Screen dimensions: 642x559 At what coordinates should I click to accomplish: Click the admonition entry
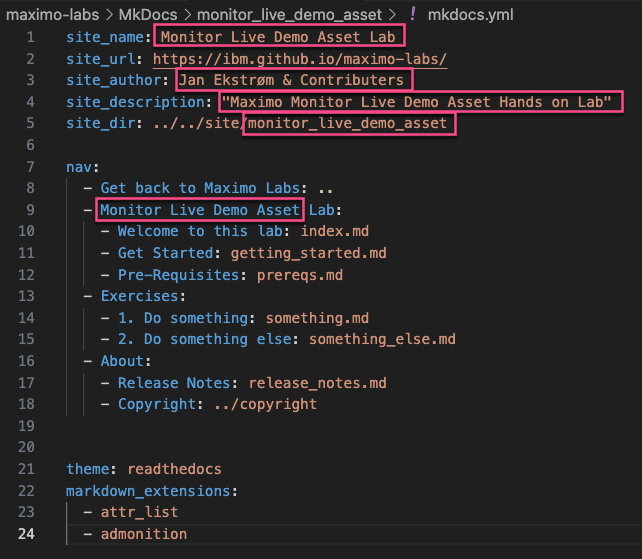[x=144, y=534]
